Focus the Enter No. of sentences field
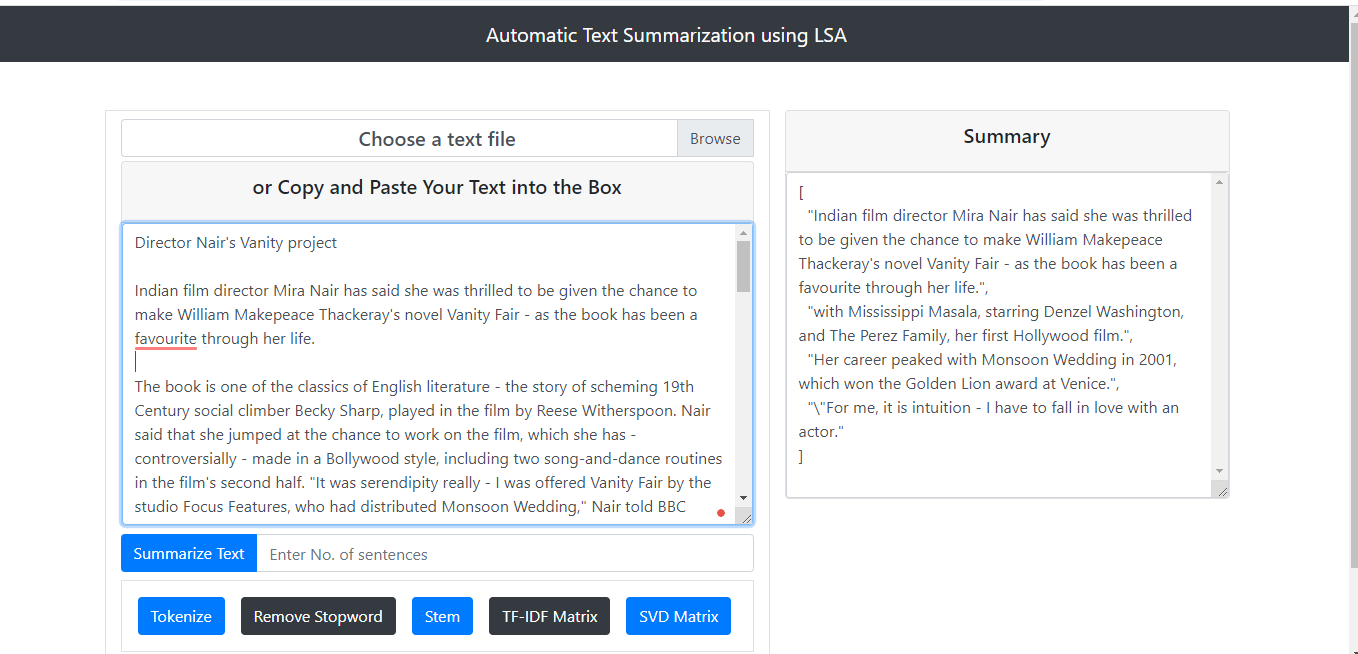Screen dimensions: 1358x654 (504, 554)
